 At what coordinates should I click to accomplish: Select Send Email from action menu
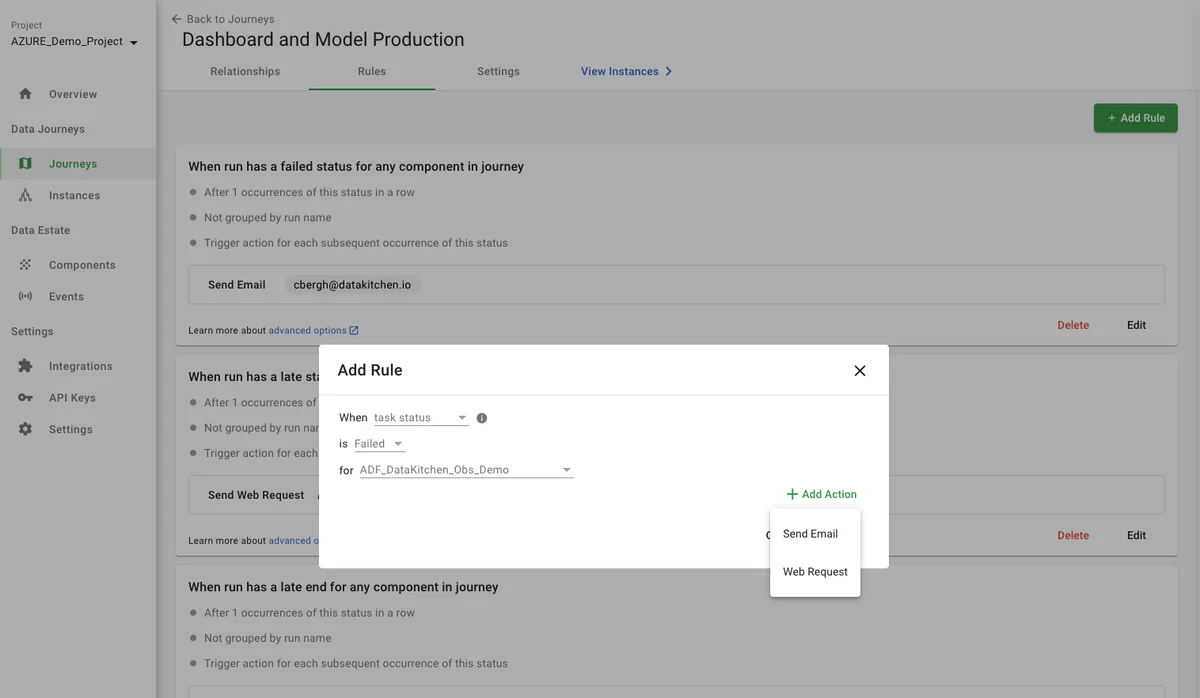point(810,534)
